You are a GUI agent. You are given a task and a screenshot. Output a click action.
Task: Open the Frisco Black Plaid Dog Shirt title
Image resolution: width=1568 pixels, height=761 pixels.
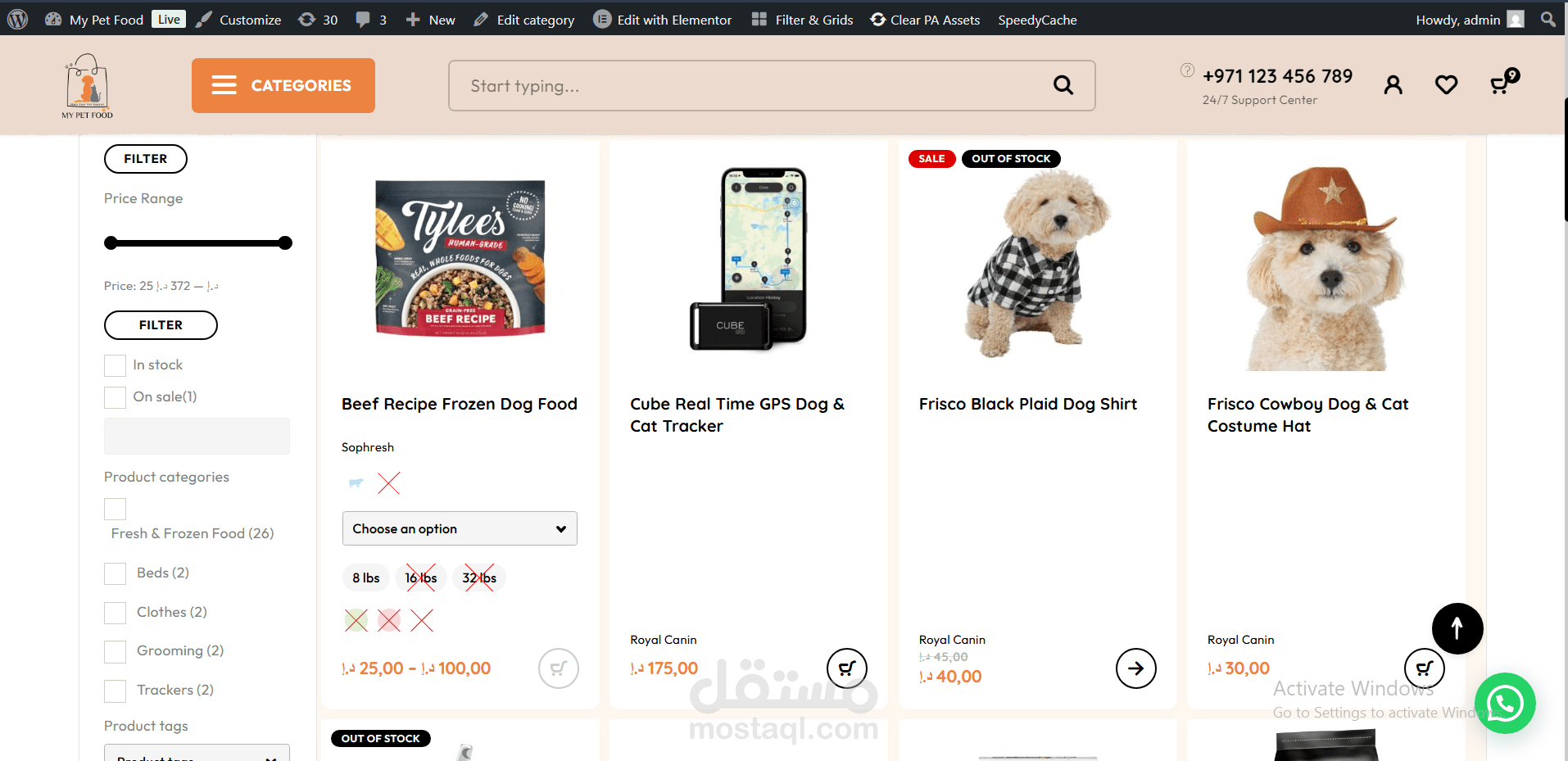[x=1028, y=404]
